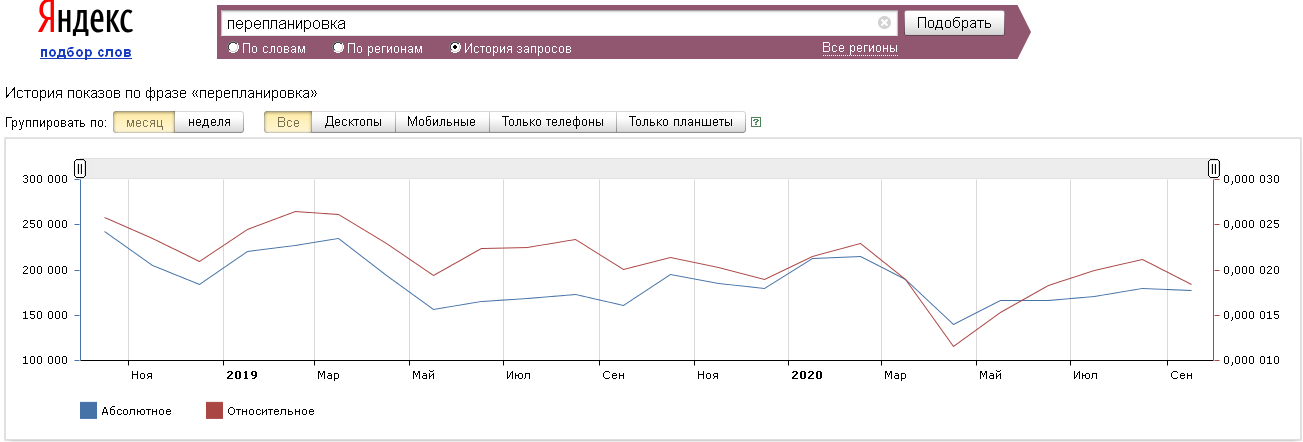Select the История запросов radio button

[x=456, y=48]
